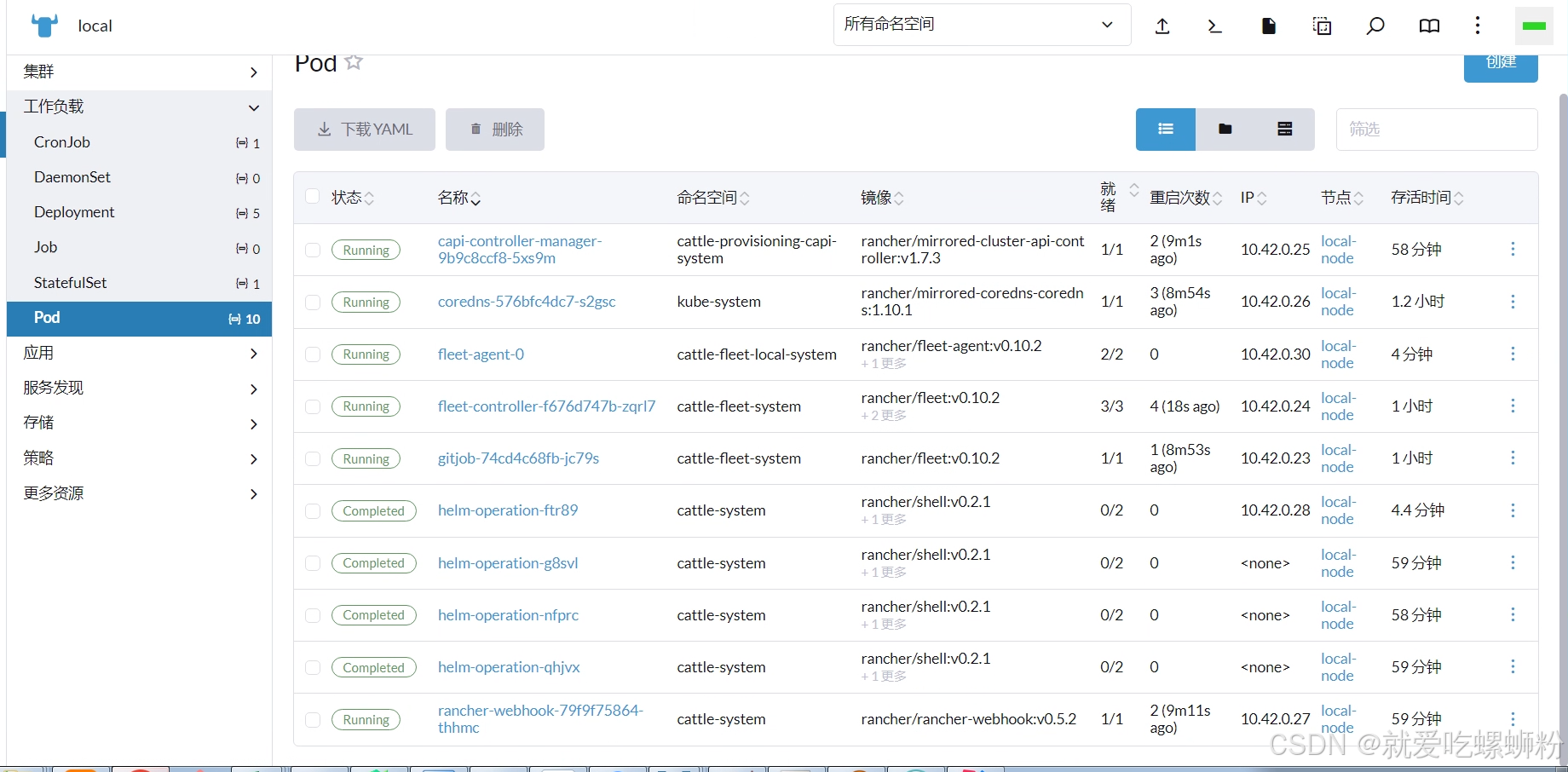Image resolution: width=1568 pixels, height=772 pixels.
Task: Collapse the 工作负载 sidebar section
Action: pos(140,107)
